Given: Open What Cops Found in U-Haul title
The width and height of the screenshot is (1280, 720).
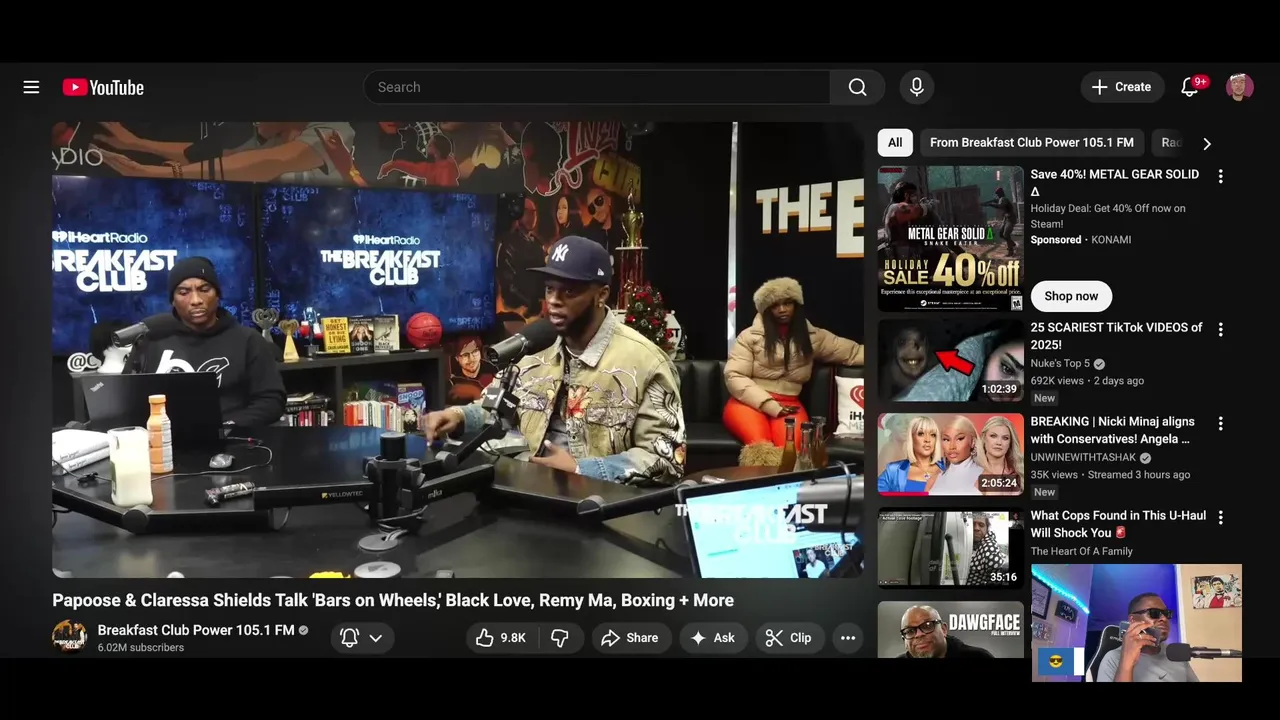Looking at the screenshot, I should pos(1118,524).
